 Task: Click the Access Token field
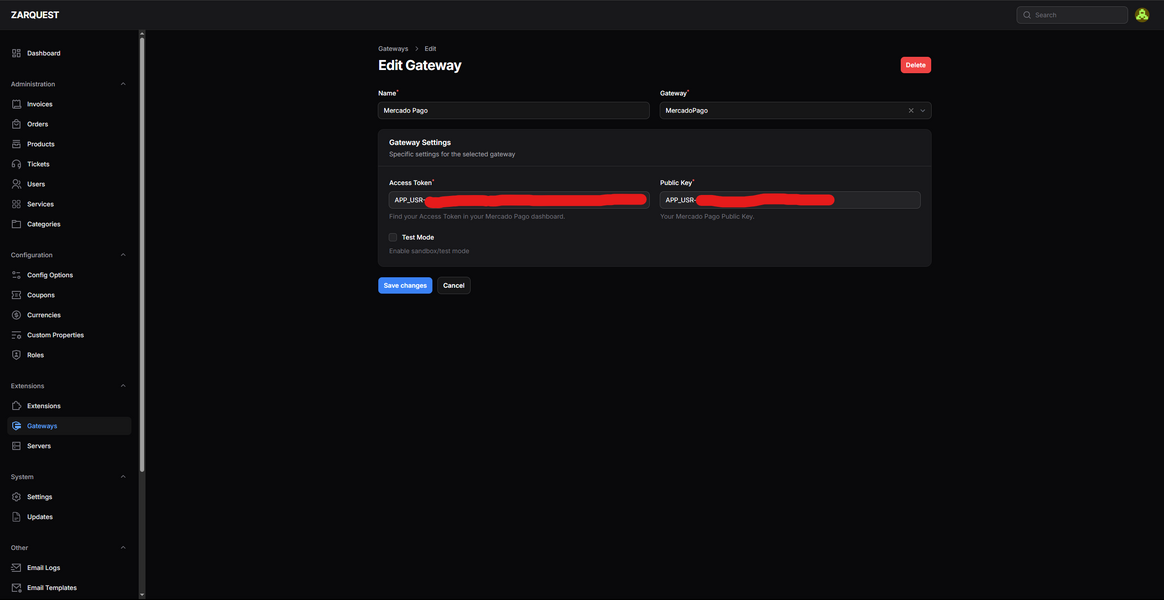pos(519,200)
